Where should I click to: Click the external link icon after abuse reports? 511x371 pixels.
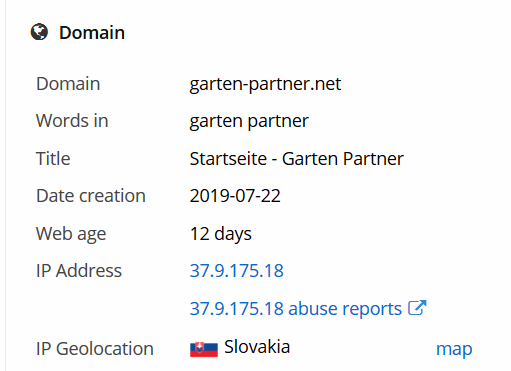[417, 308]
